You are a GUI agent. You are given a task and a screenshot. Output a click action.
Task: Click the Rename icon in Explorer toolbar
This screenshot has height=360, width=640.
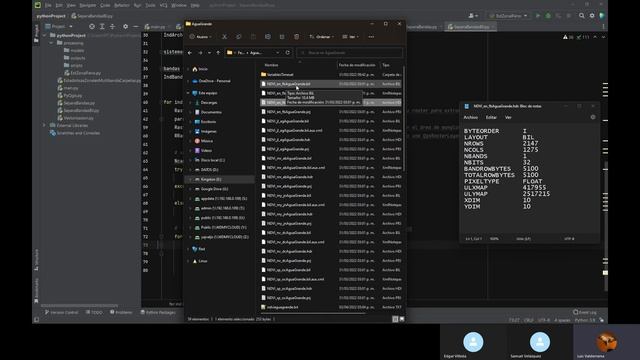click(268, 37)
